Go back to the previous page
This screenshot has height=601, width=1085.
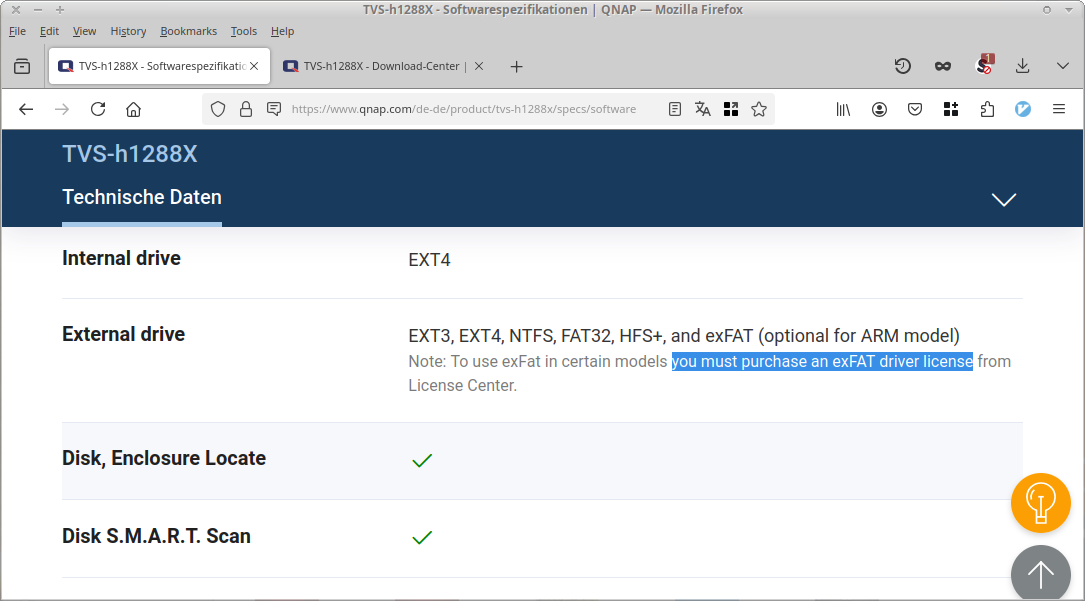(x=26, y=109)
